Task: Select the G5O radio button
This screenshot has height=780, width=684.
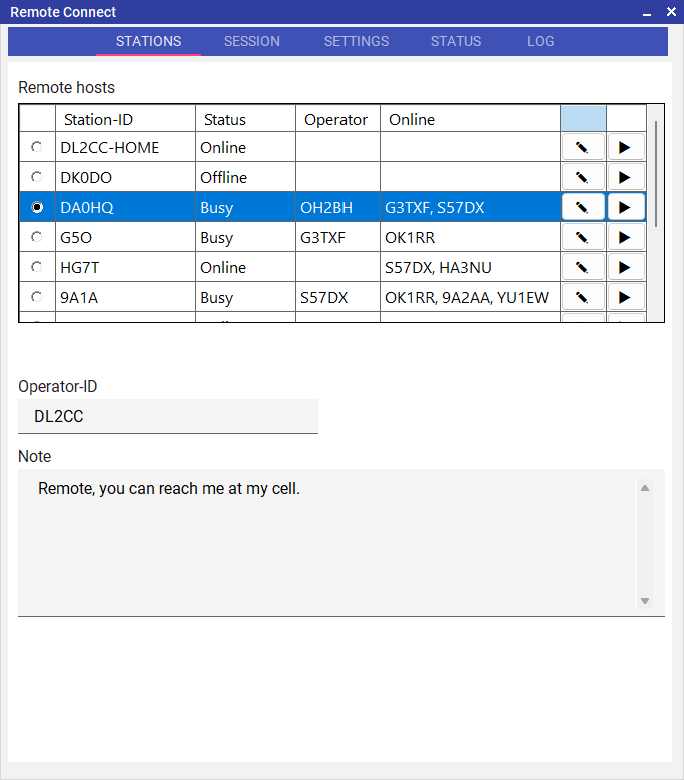Action: tap(37, 237)
